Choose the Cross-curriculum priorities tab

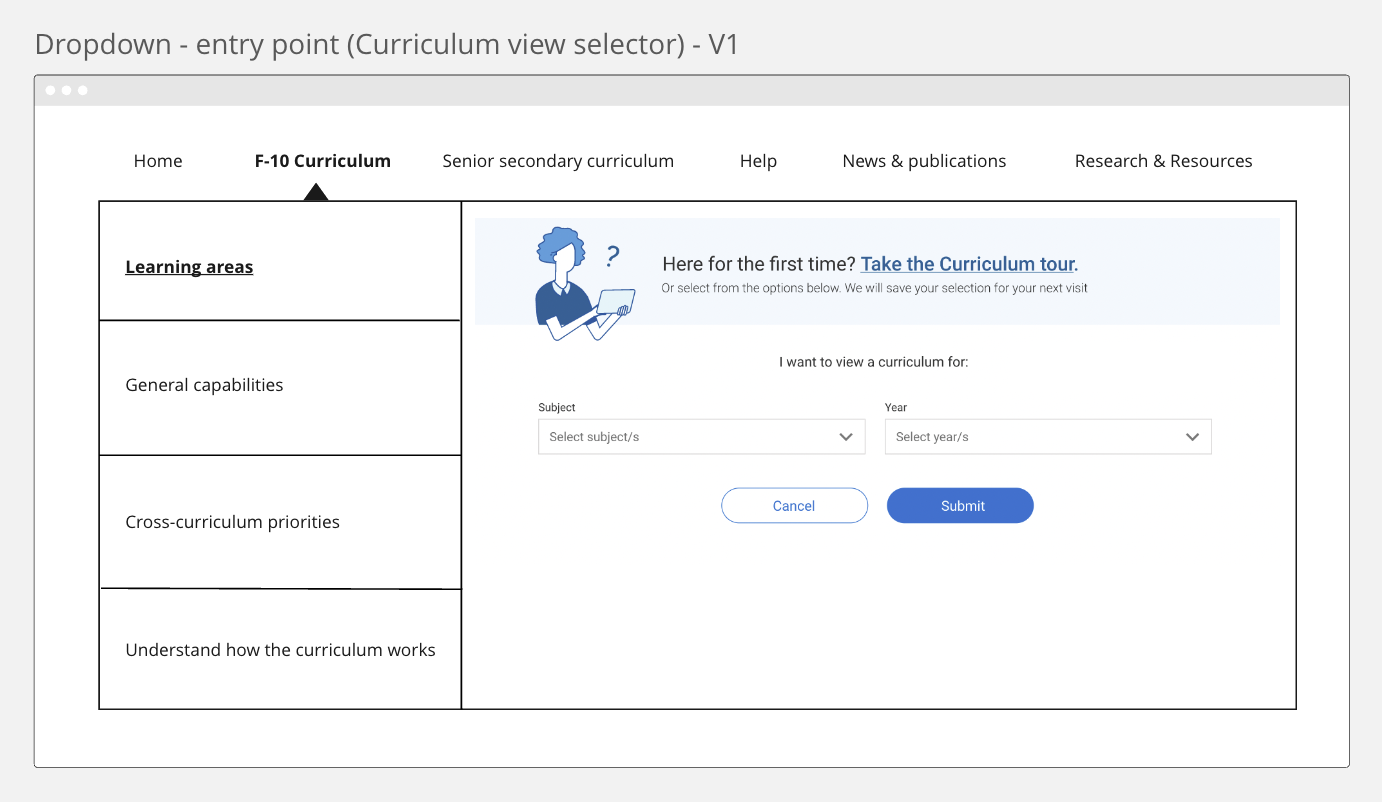click(232, 522)
